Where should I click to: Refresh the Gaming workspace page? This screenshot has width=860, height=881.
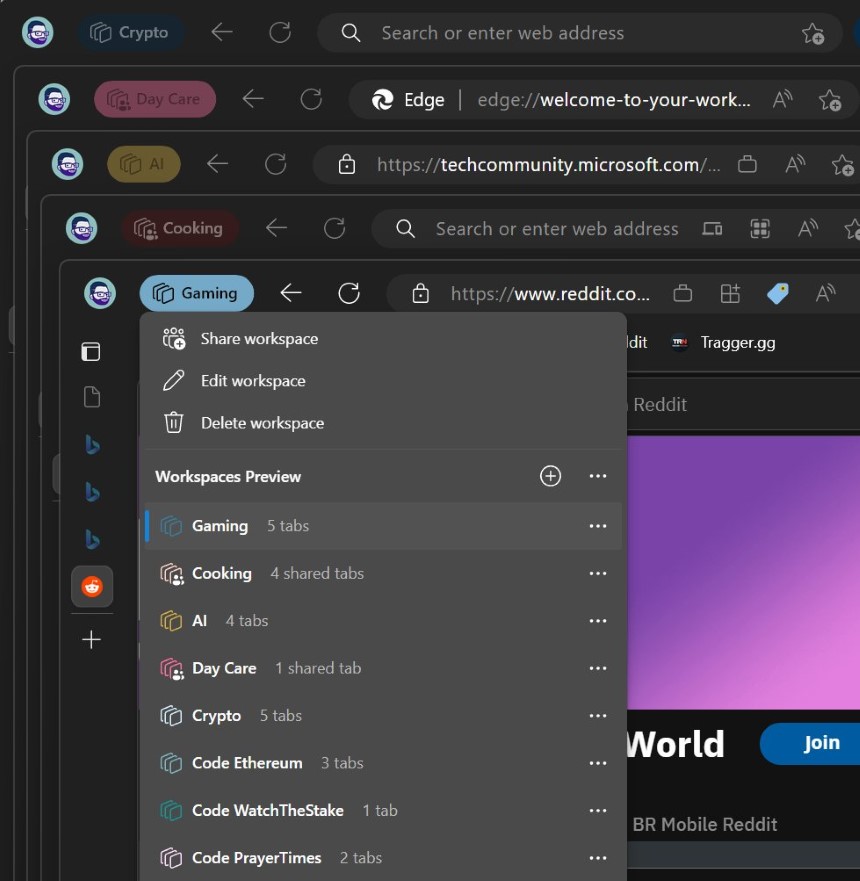point(348,293)
